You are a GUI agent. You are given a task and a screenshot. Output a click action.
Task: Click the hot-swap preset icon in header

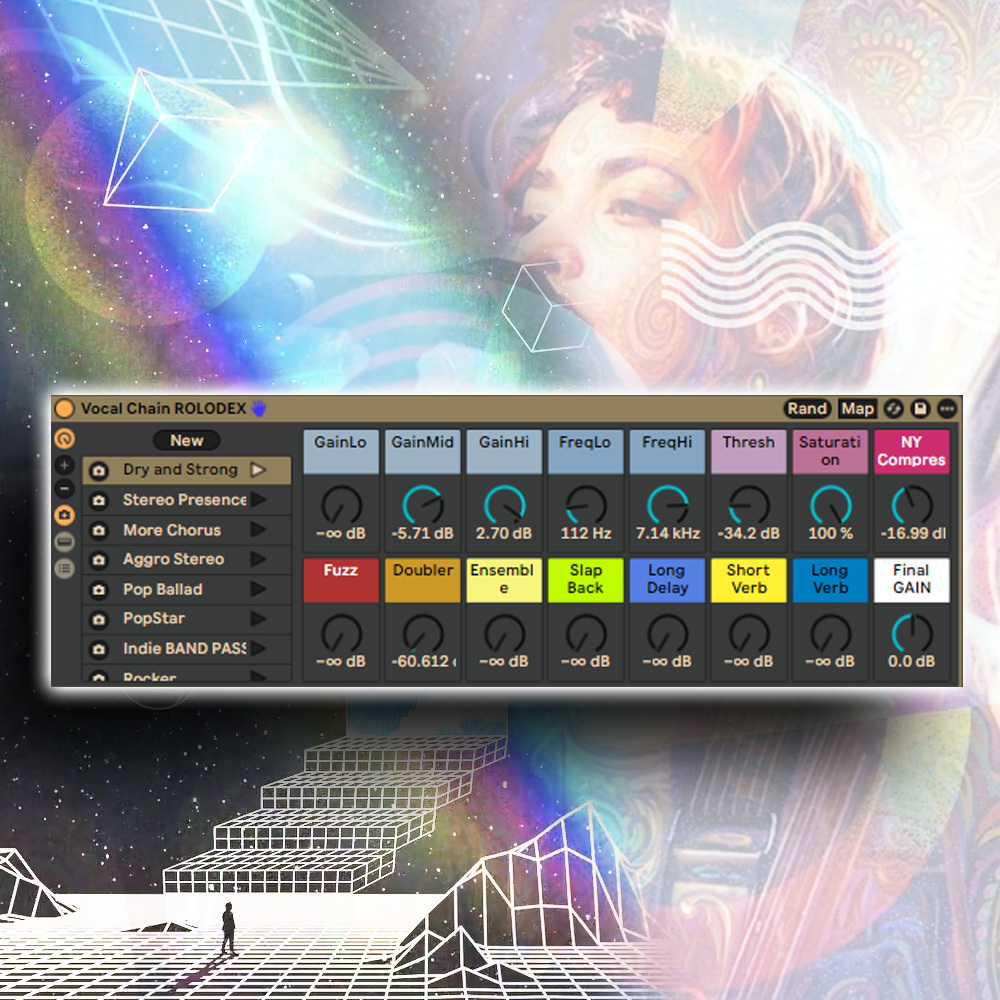(893, 409)
